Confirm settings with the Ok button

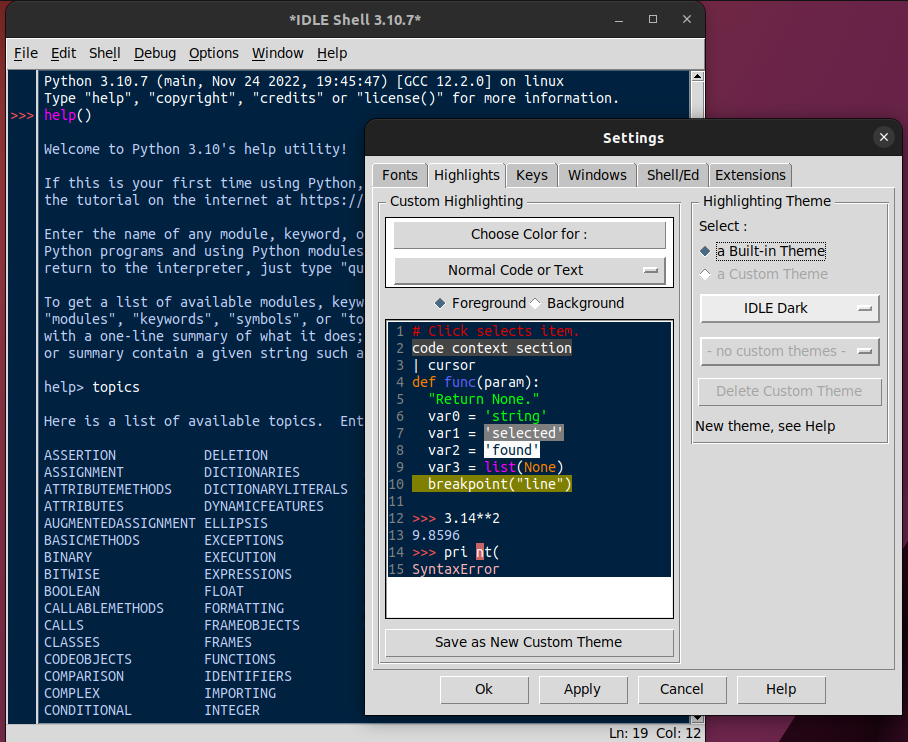tap(484, 689)
